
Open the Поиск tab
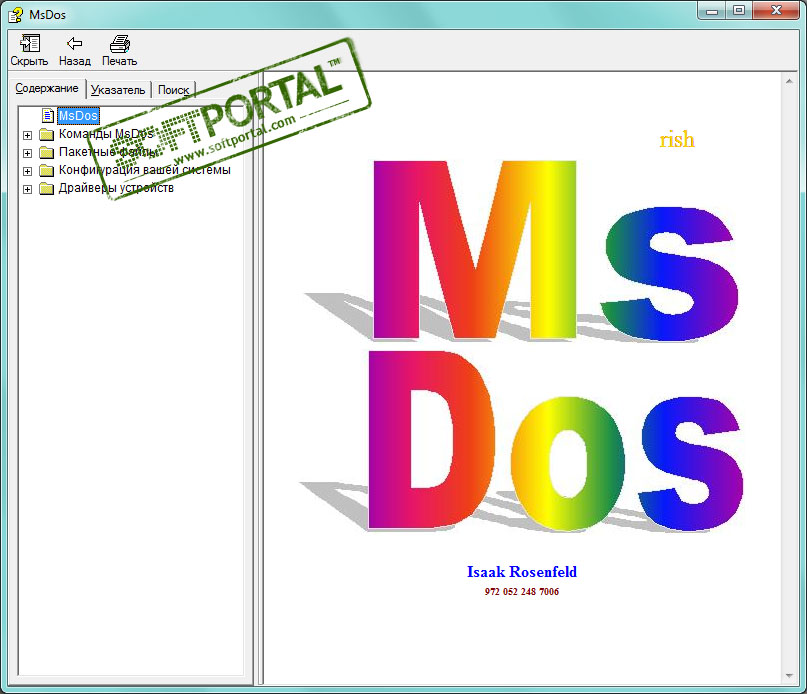(x=173, y=90)
